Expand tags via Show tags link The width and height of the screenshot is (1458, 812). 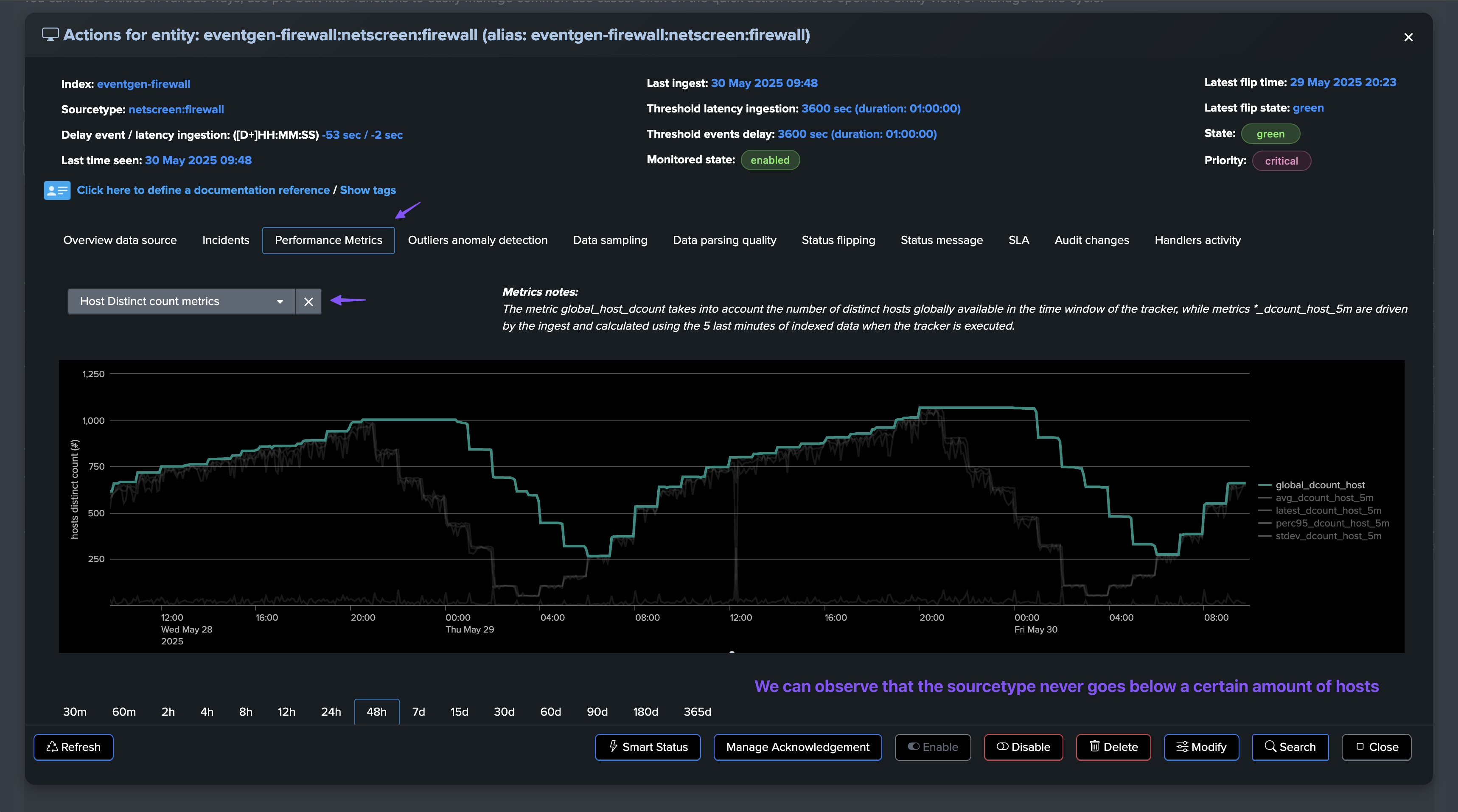367,190
